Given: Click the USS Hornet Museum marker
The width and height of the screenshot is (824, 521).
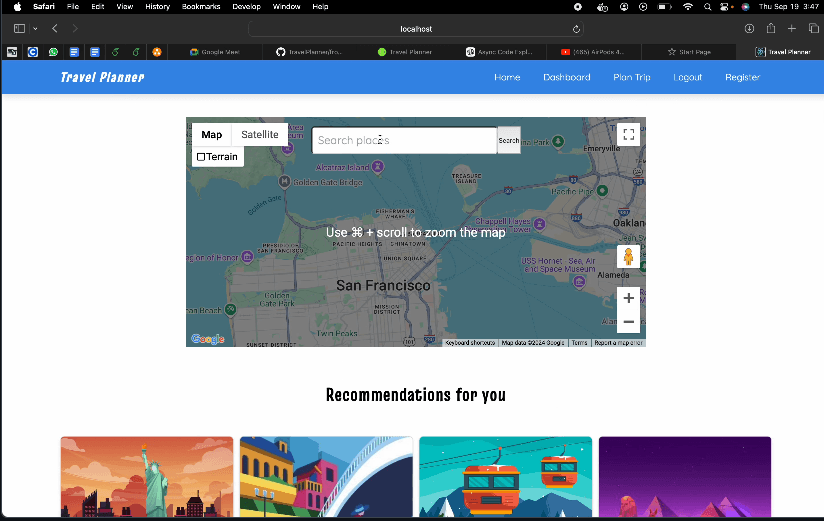Looking at the screenshot, I should click(x=579, y=282).
